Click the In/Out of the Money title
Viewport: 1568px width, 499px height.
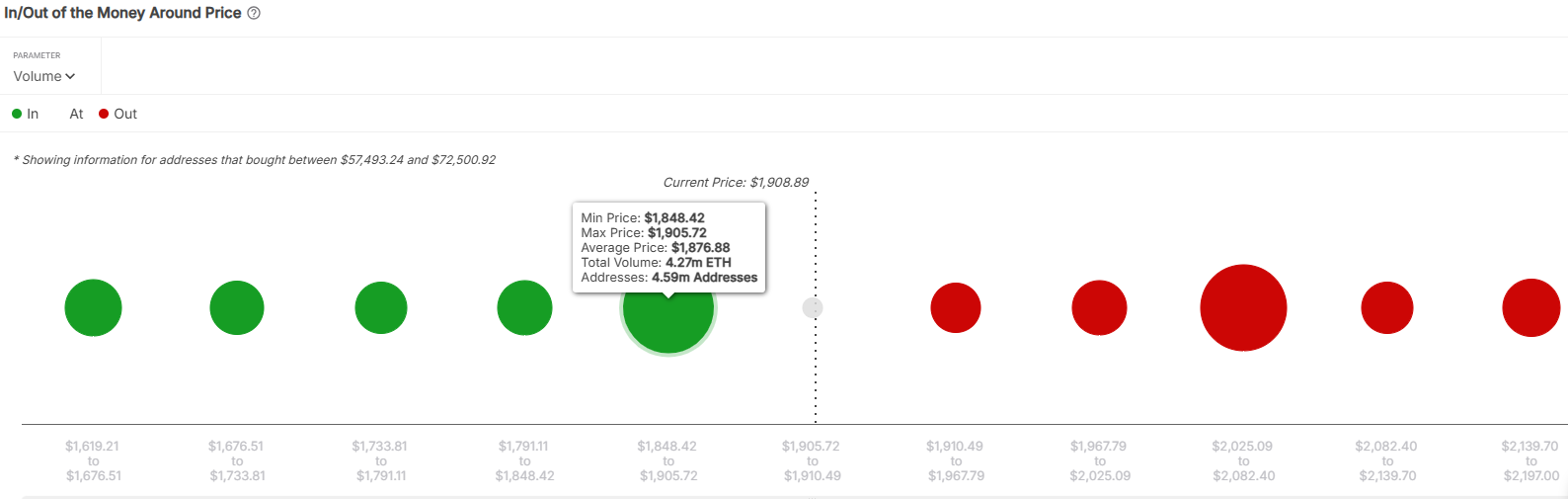pyautogui.click(x=122, y=13)
